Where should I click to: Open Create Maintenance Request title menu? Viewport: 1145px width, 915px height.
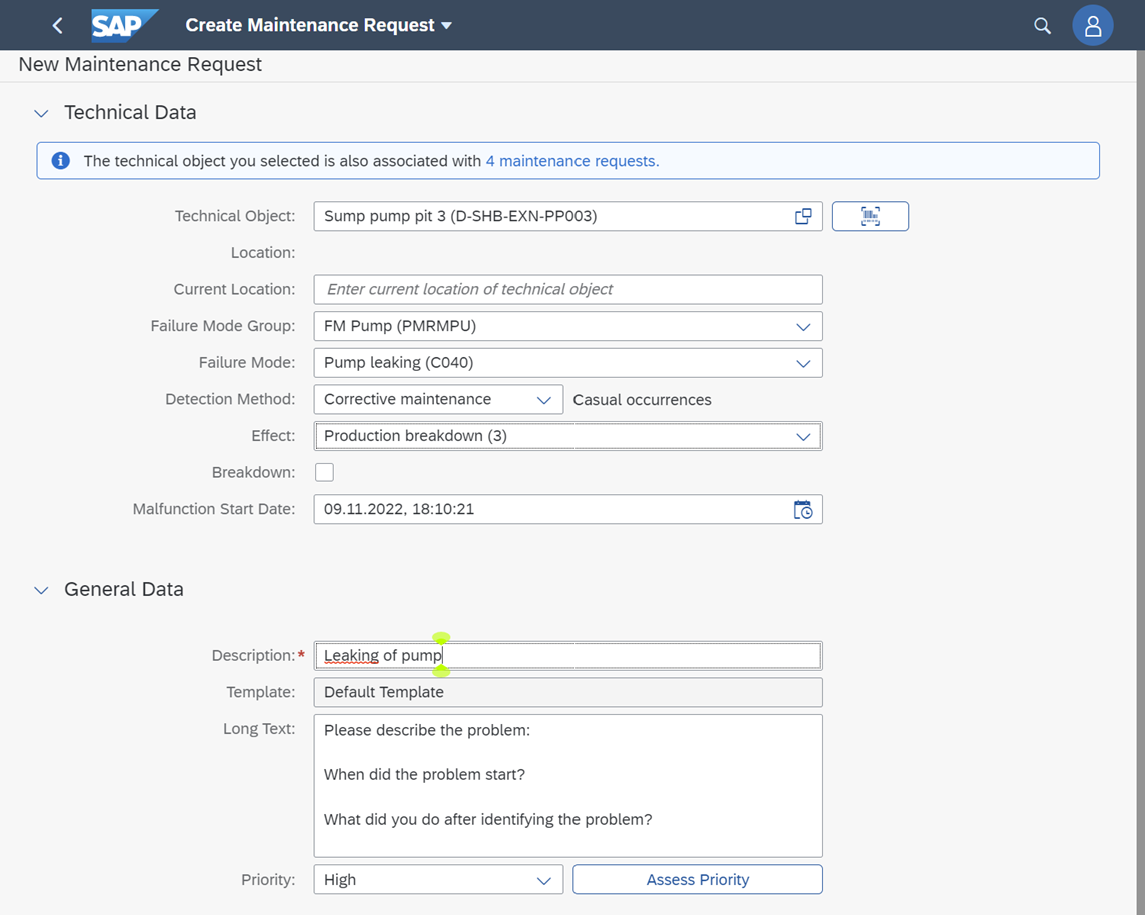tap(318, 26)
